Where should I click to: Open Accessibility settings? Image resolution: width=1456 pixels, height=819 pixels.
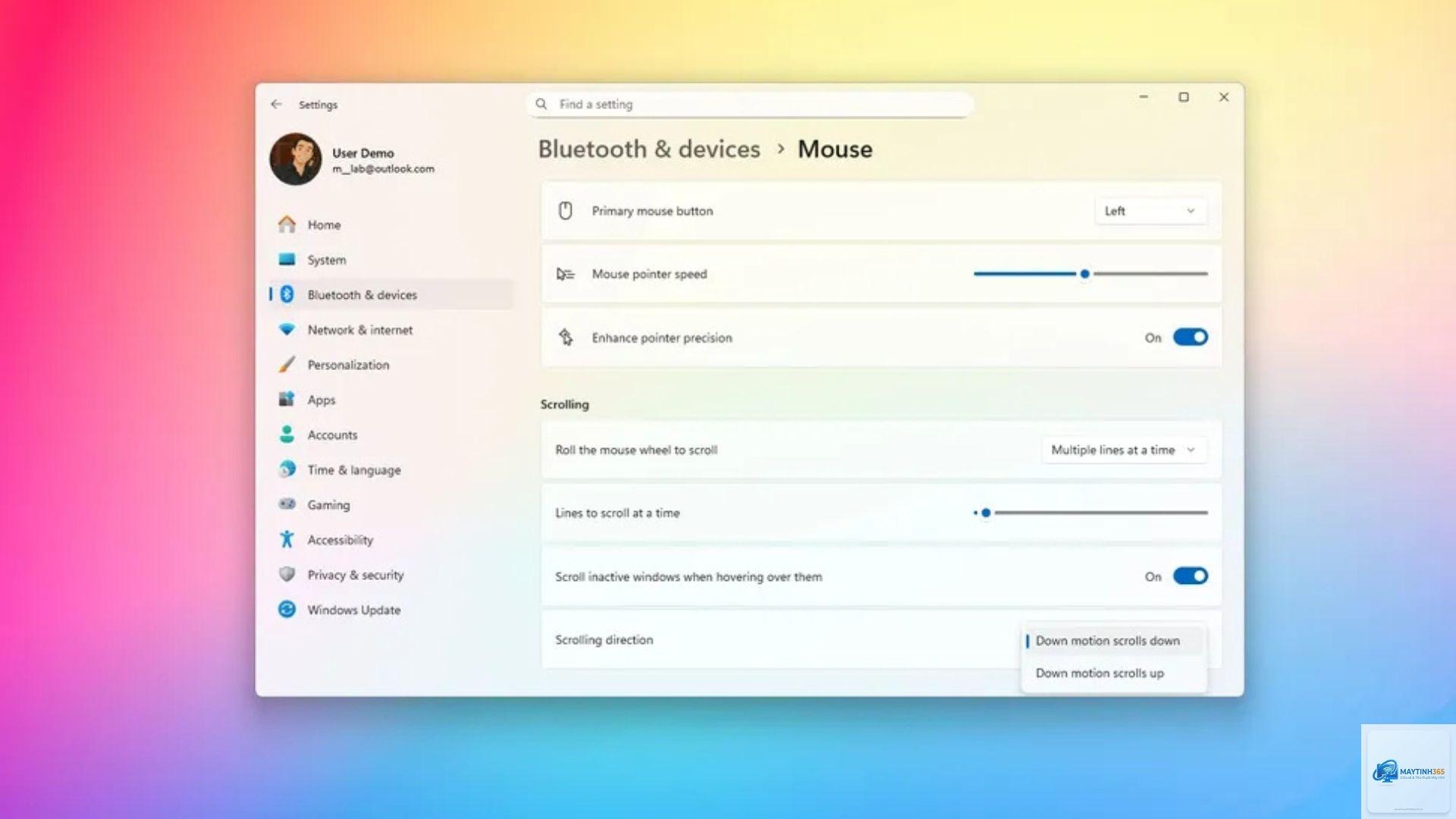[392, 539]
